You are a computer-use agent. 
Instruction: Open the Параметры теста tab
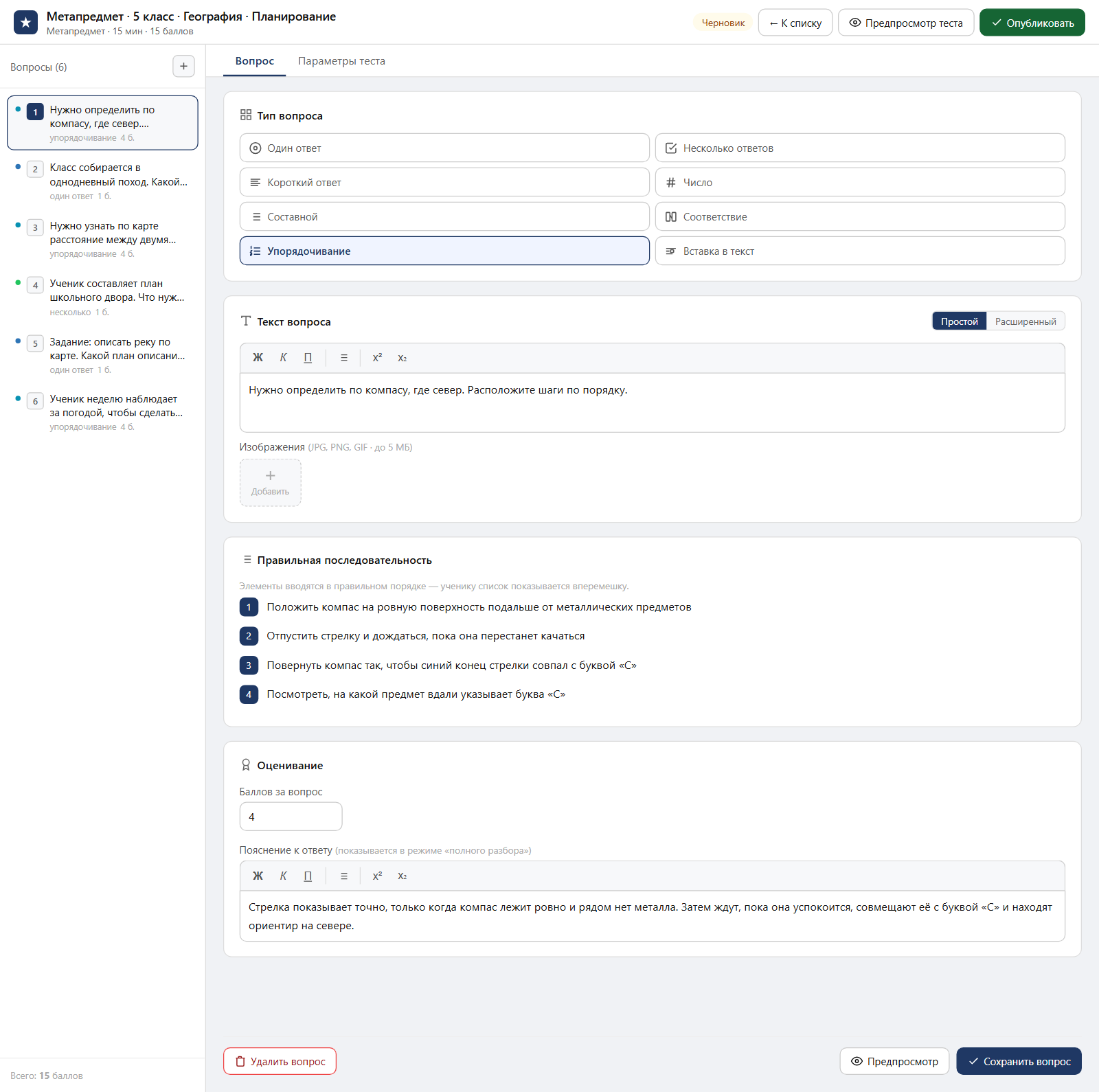[x=341, y=61]
